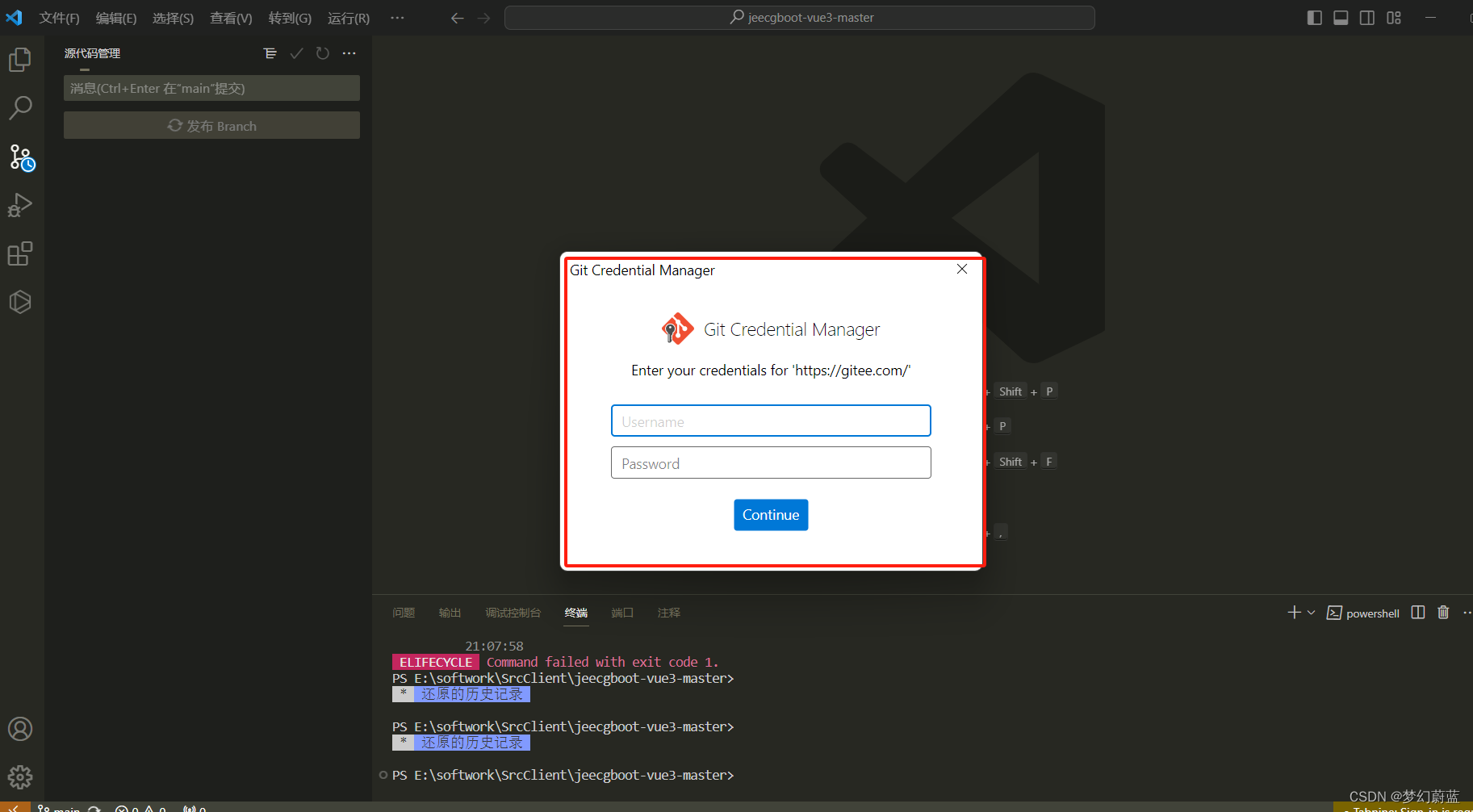Viewport: 1473px width, 812px height.
Task: Open the Source Control view icon
Action: [22, 157]
